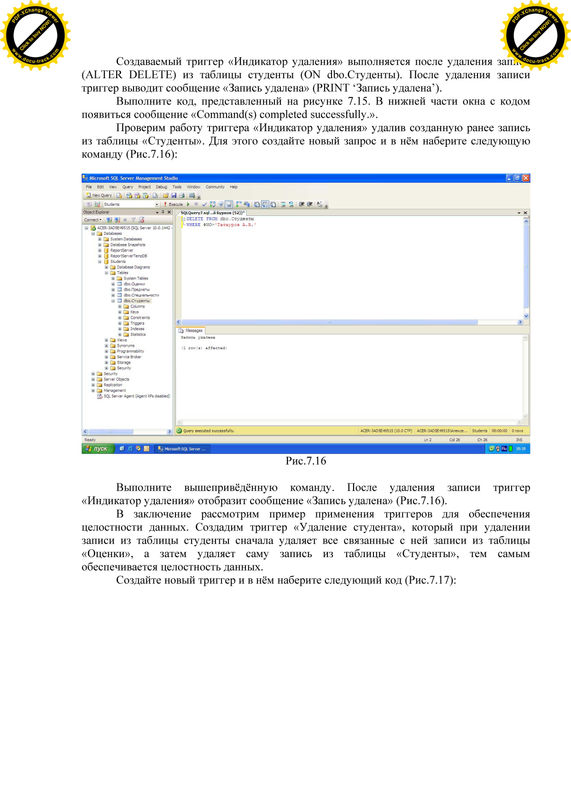Select the dbo.Специальности table
Image resolution: width=571 pixels, height=807 pixels.
(141, 295)
